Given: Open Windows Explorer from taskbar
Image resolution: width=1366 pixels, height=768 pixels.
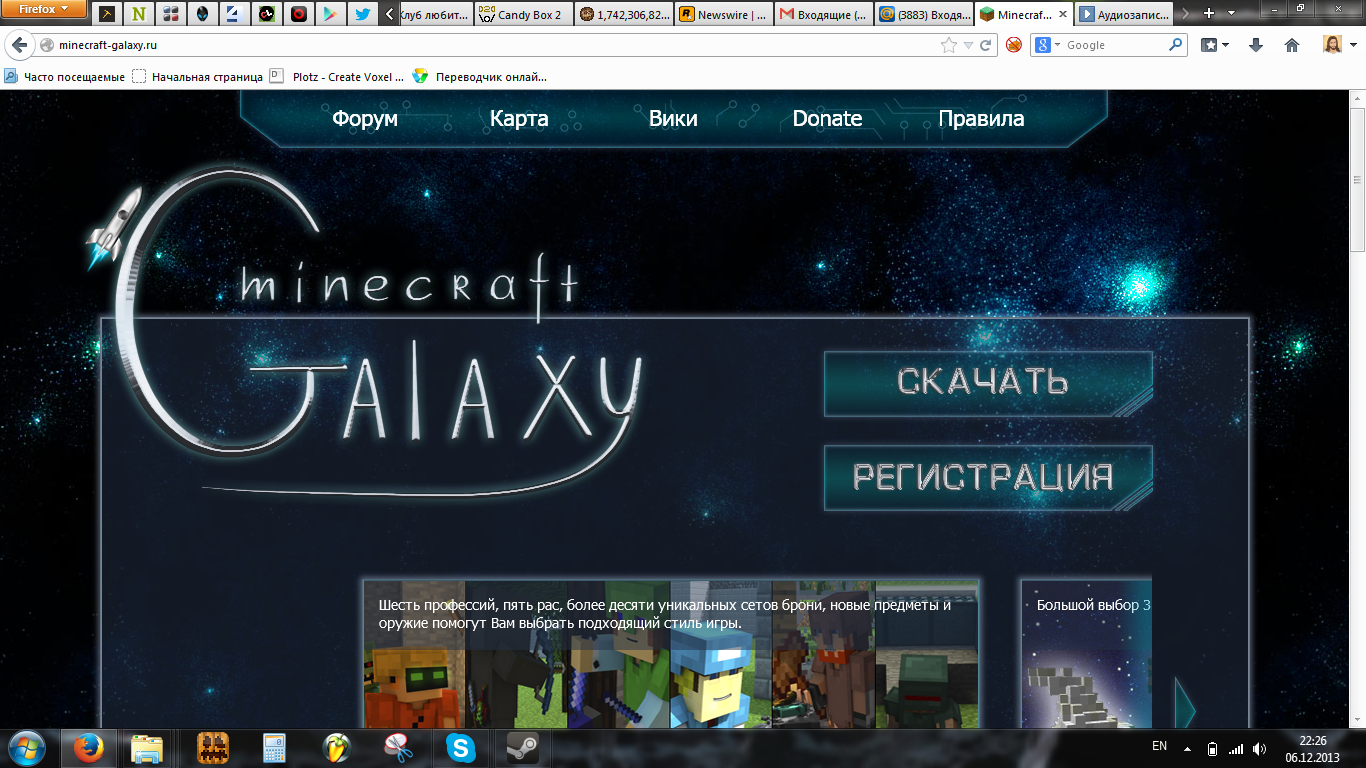Looking at the screenshot, I should pos(147,748).
